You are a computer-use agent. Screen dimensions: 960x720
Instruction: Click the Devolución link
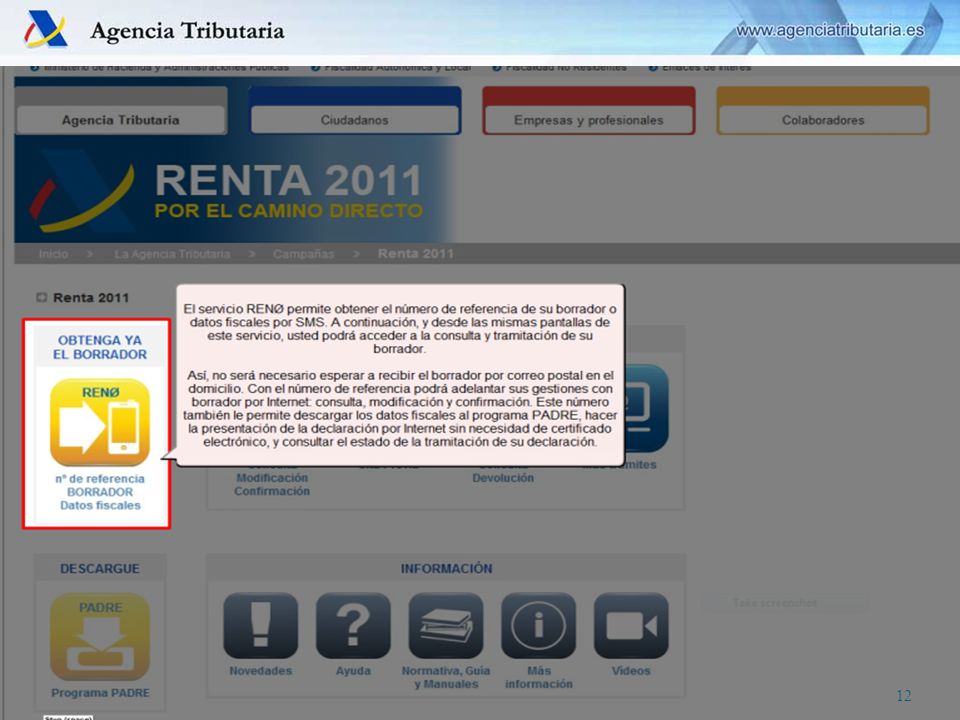pyautogui.click(x=503, y=478)
